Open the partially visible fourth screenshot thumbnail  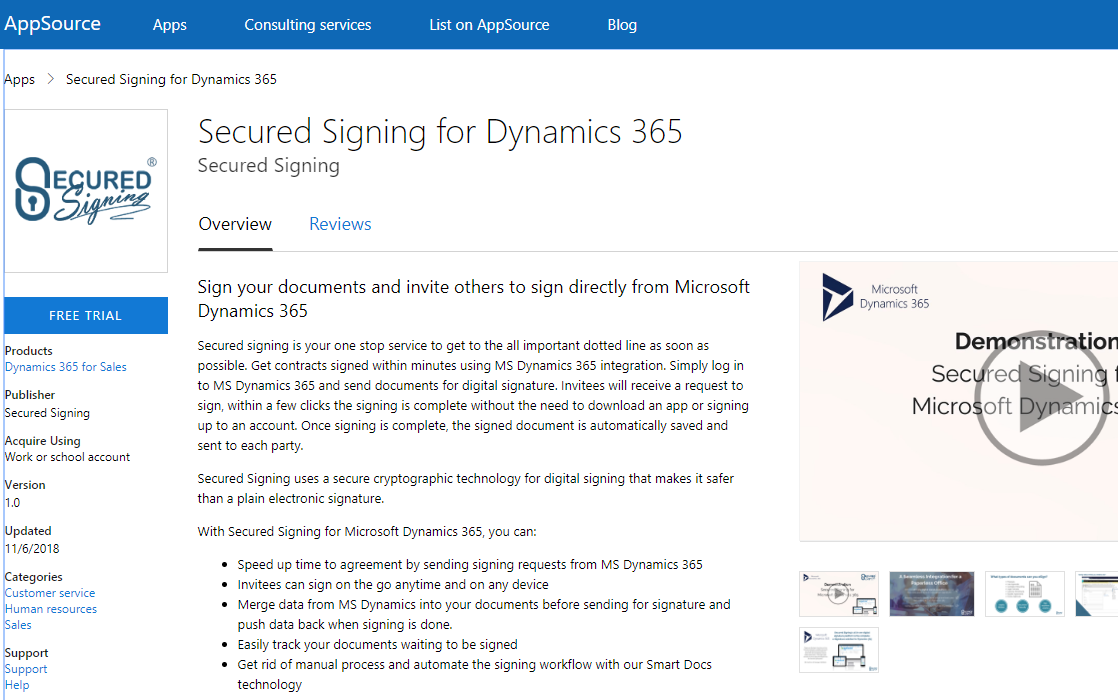click(1096, 593)
